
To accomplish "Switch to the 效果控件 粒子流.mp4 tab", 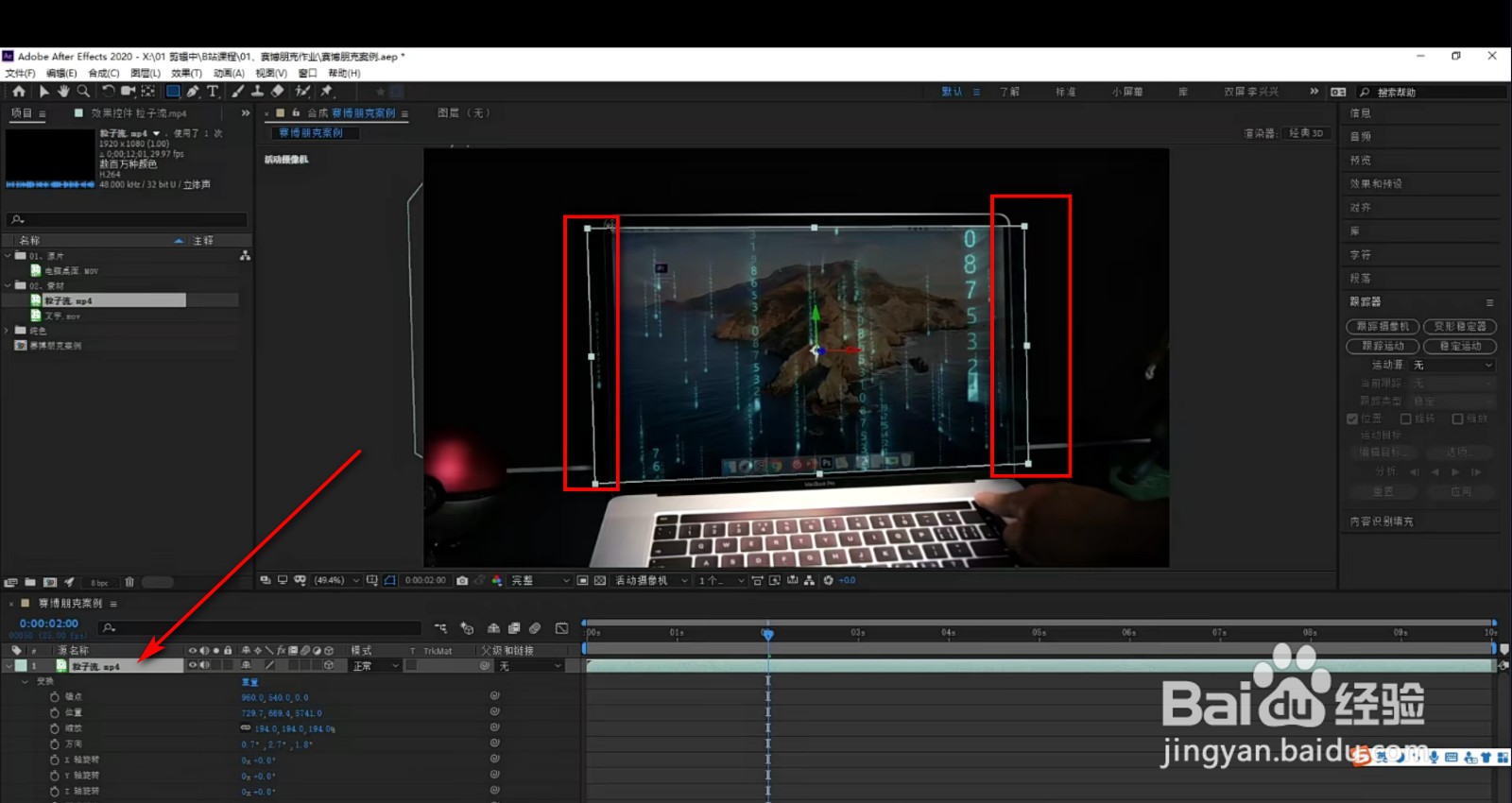I will pos(139,113).
